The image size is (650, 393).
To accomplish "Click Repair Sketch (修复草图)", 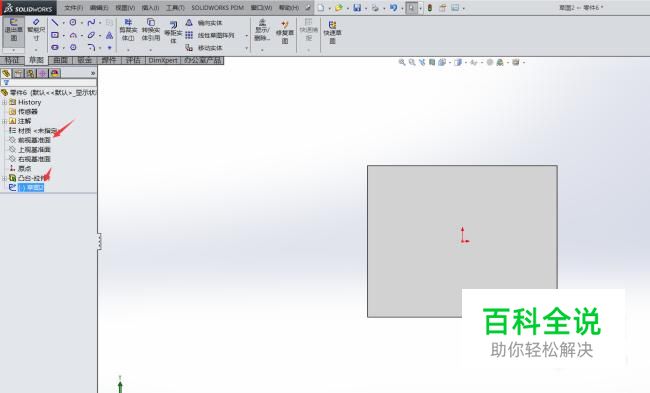I will (x=285, y=32).
